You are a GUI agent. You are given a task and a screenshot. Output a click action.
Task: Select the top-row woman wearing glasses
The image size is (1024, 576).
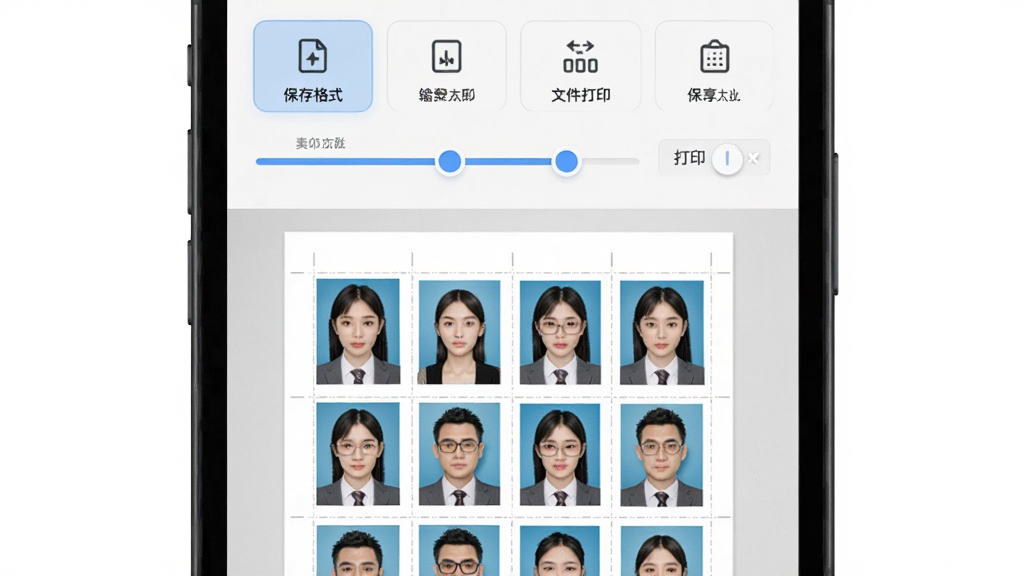point(560,332)
